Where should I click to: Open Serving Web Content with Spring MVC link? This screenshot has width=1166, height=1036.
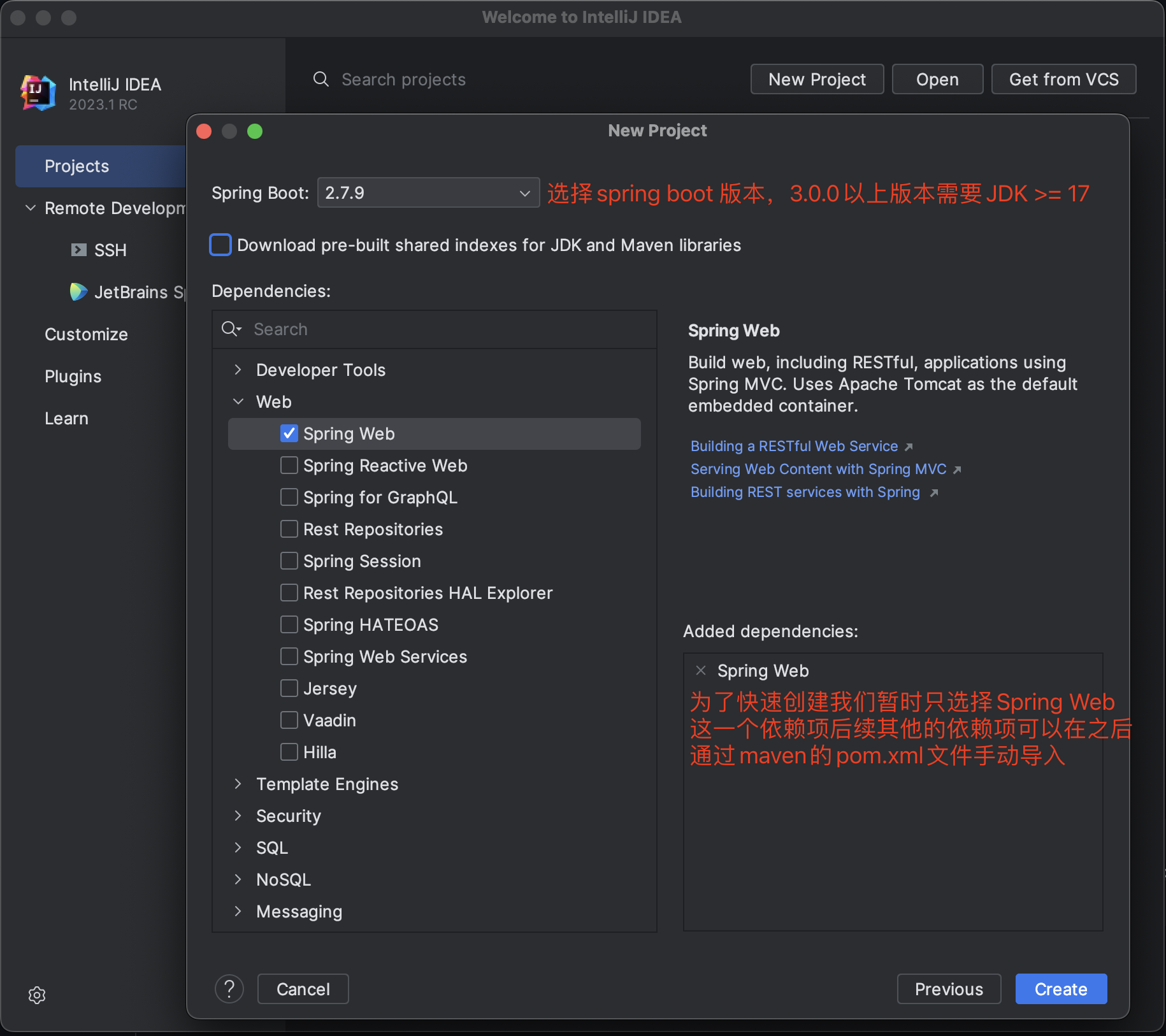click(818, 469)
